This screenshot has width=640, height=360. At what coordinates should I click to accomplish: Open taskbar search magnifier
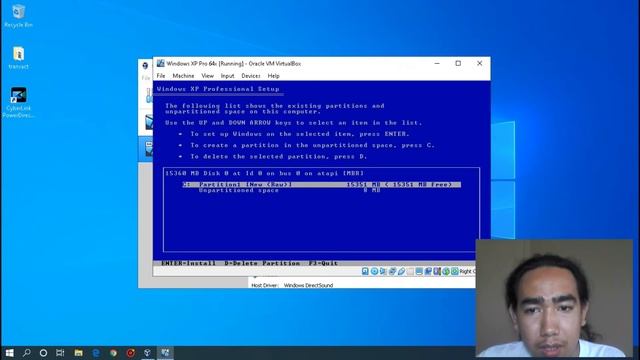pyautogui.click(x=27, y=353)
